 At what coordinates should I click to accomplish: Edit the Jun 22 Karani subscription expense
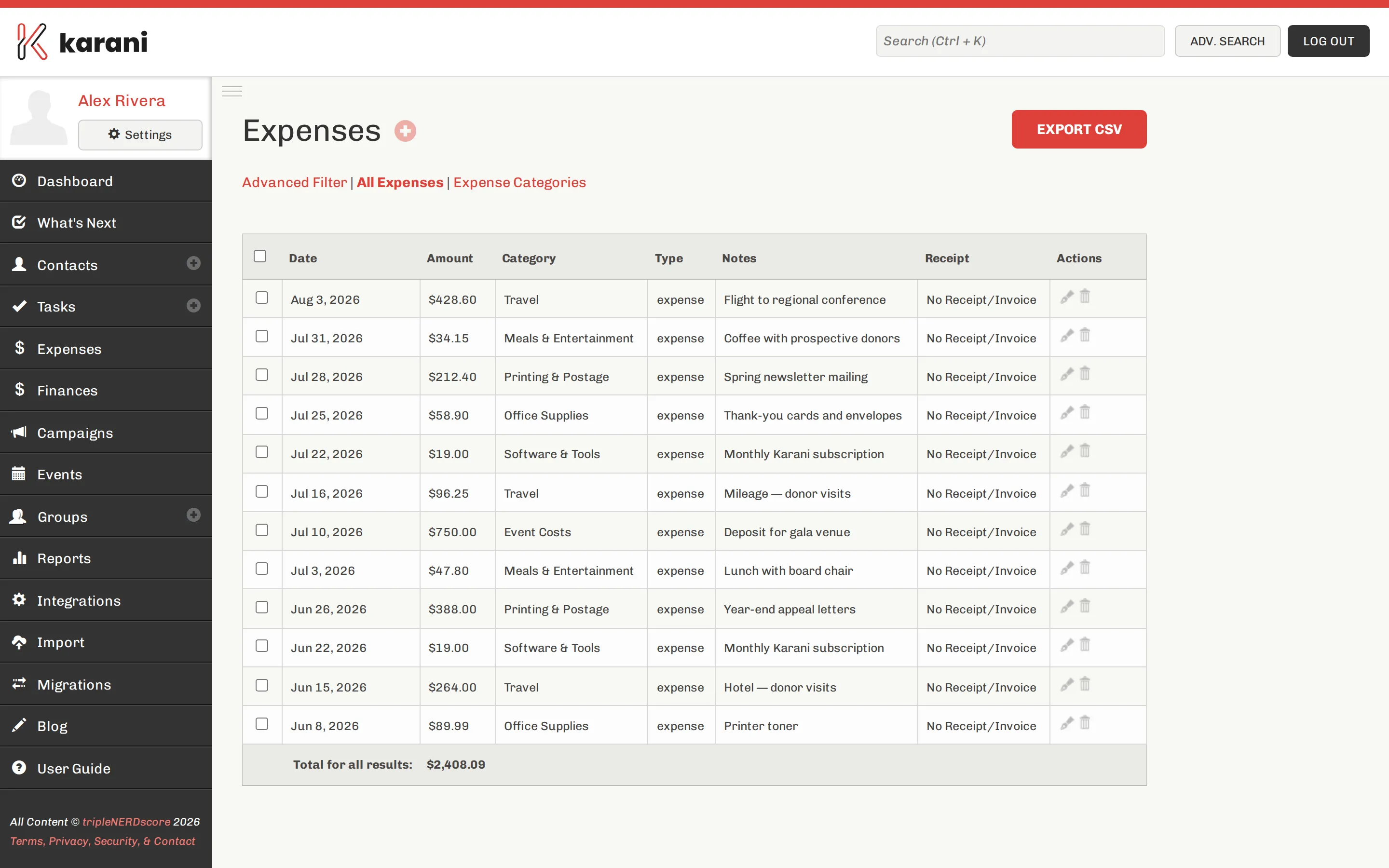1066,645
